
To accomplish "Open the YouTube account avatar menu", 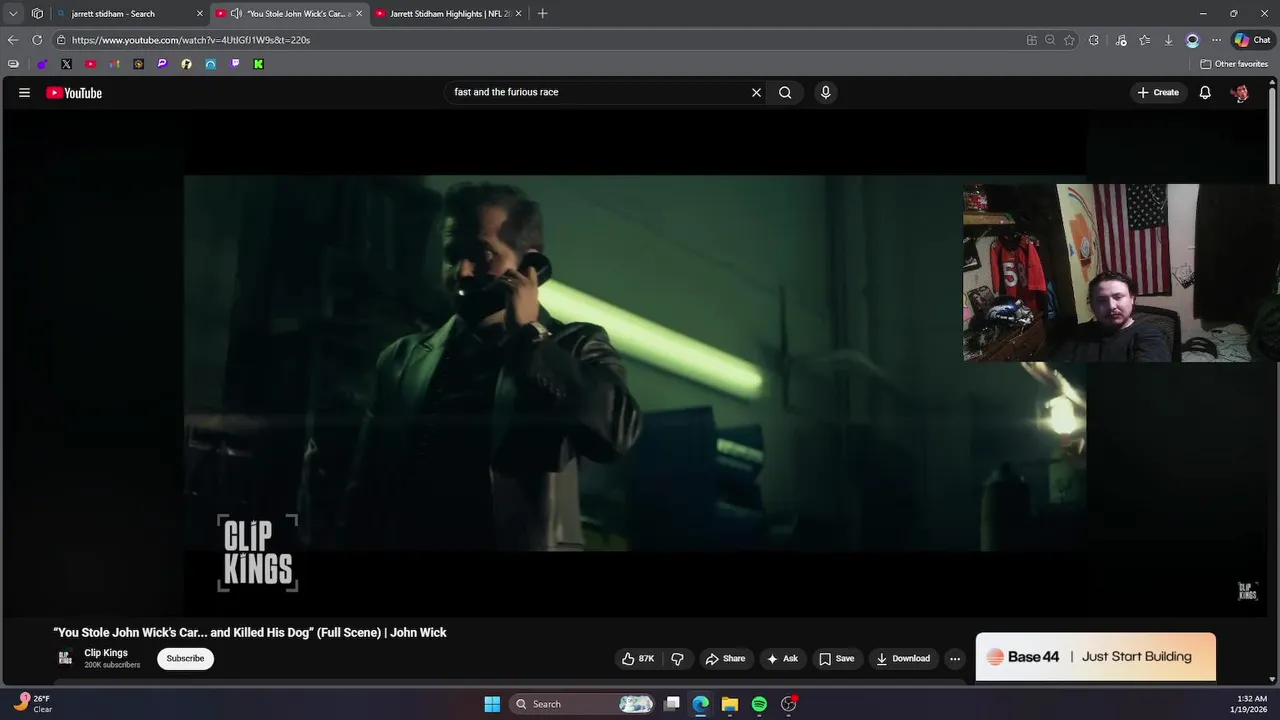I will [x=1240, y=93].
